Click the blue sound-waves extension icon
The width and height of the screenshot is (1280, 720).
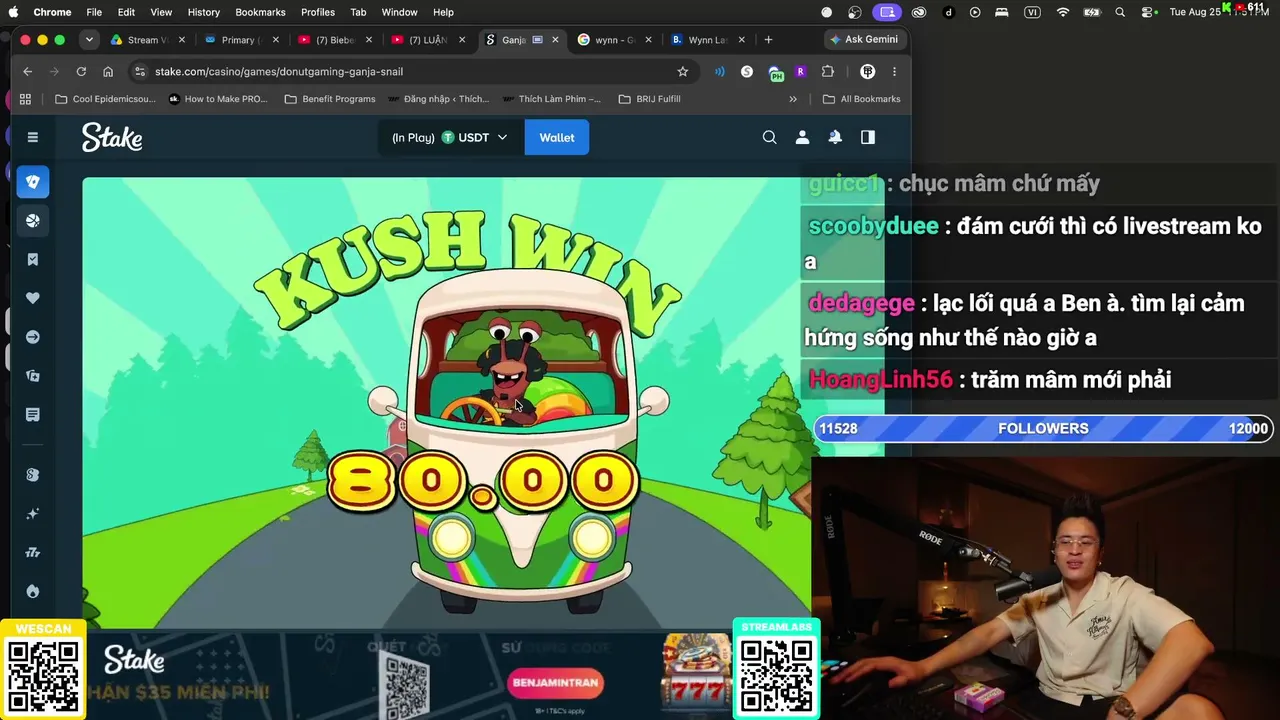[x=719, y=72]
